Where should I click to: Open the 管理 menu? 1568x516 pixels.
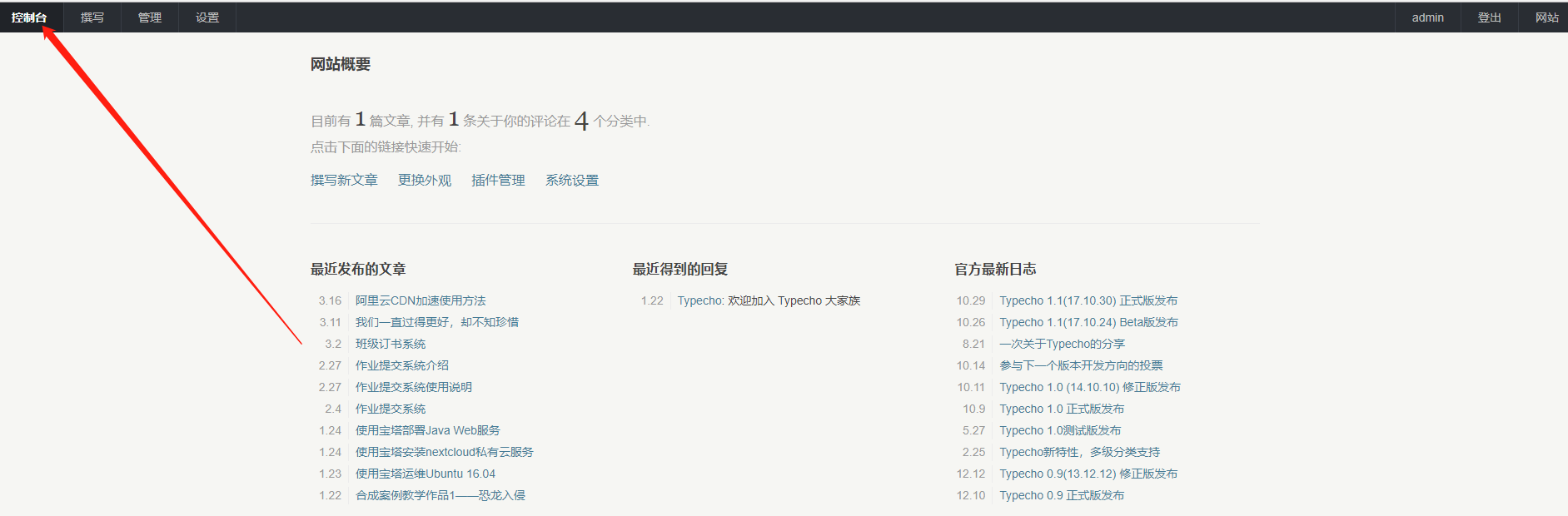pos(150,17)
